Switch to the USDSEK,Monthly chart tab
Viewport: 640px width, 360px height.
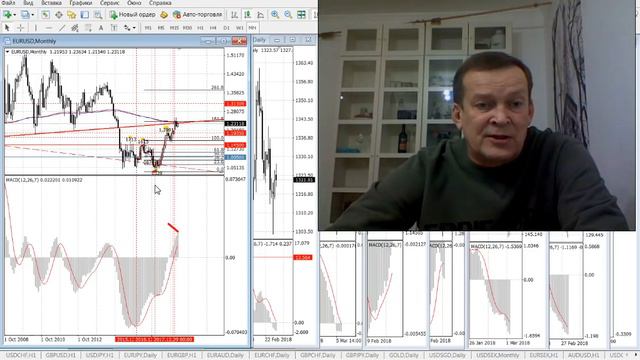click(x=497, y=355)
